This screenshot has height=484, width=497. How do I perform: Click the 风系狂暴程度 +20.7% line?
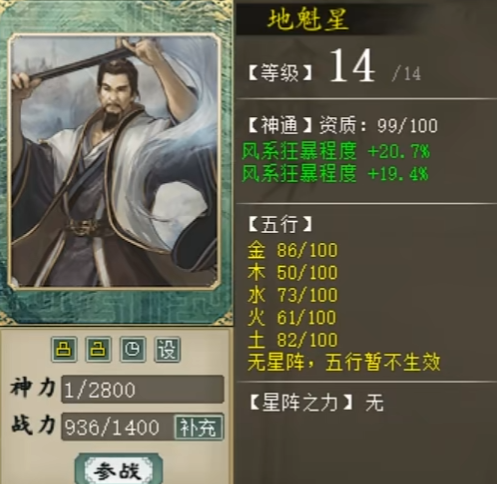coord(335,151)
